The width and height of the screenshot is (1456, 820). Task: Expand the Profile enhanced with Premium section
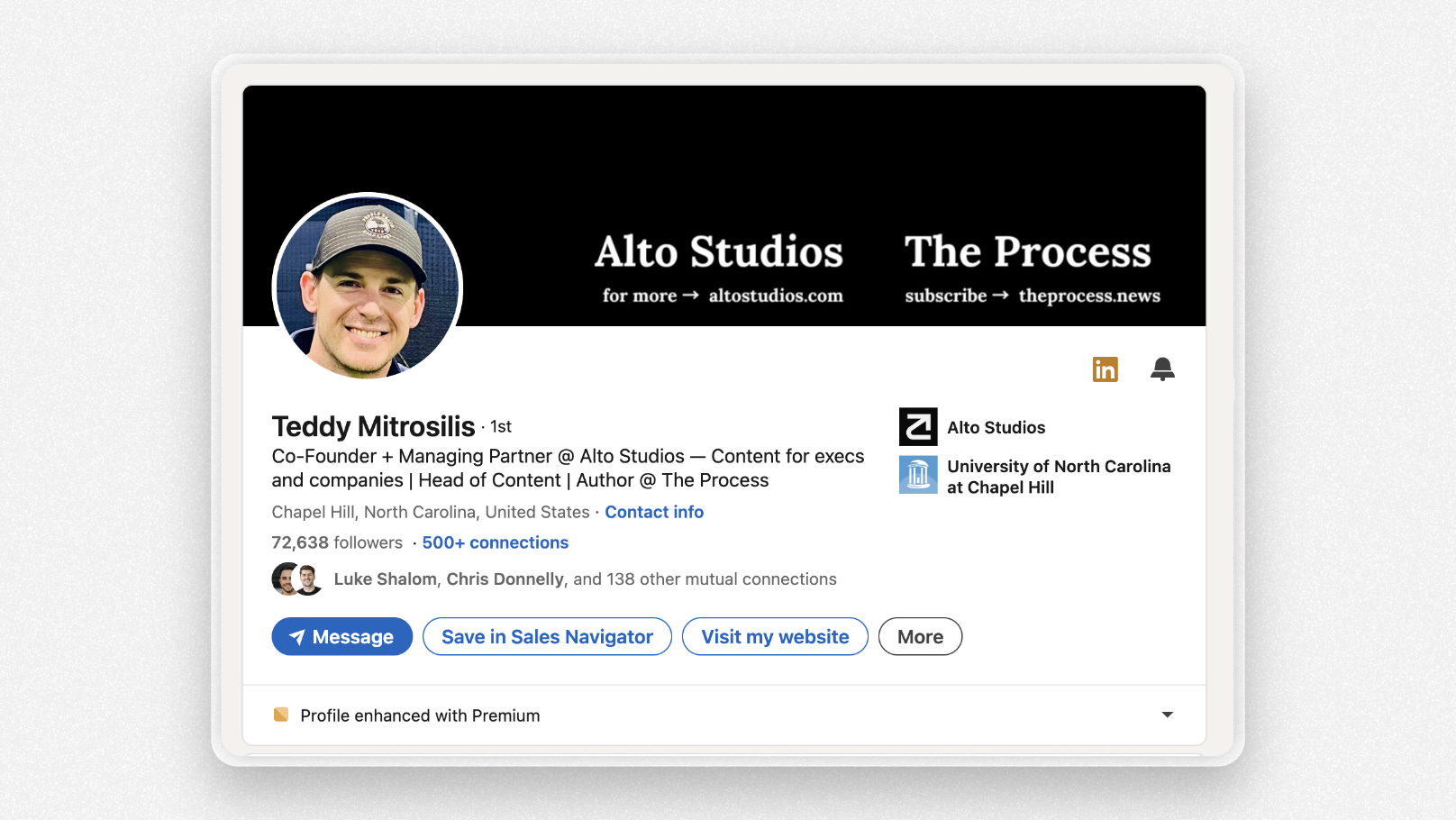point(1167,715)
